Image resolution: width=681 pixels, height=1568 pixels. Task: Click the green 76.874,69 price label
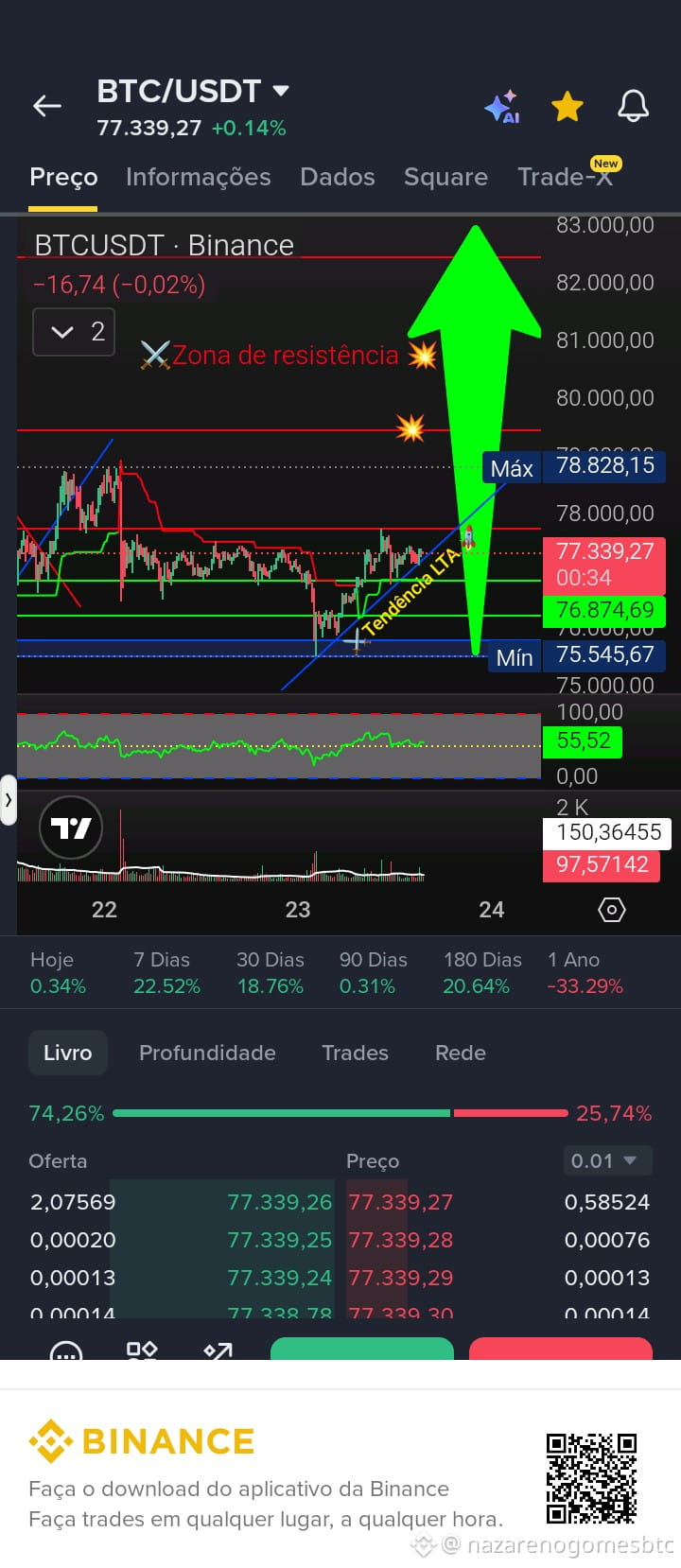(x=604, y=610)
